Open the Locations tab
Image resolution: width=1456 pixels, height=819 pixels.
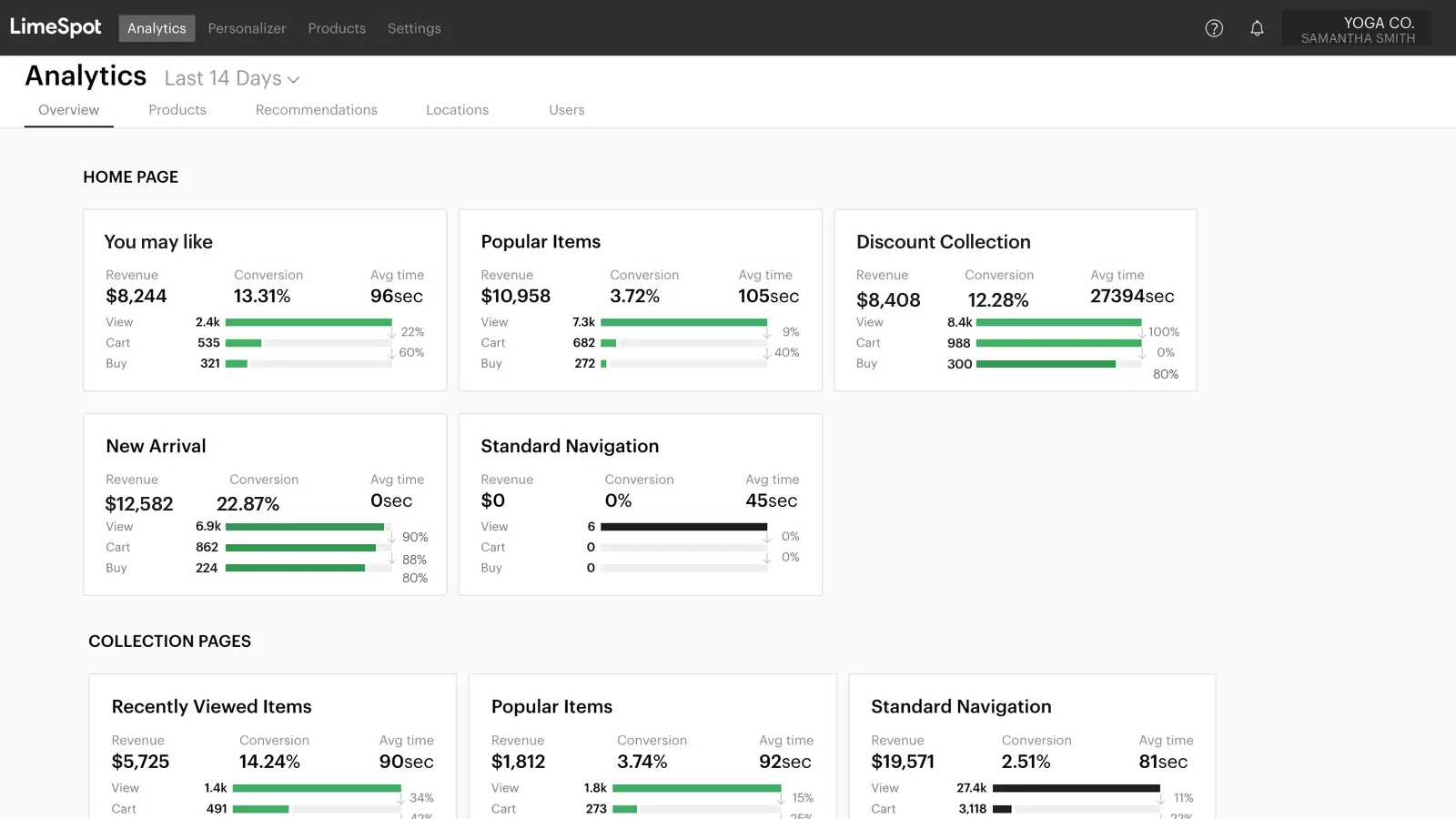pos(457,109)
